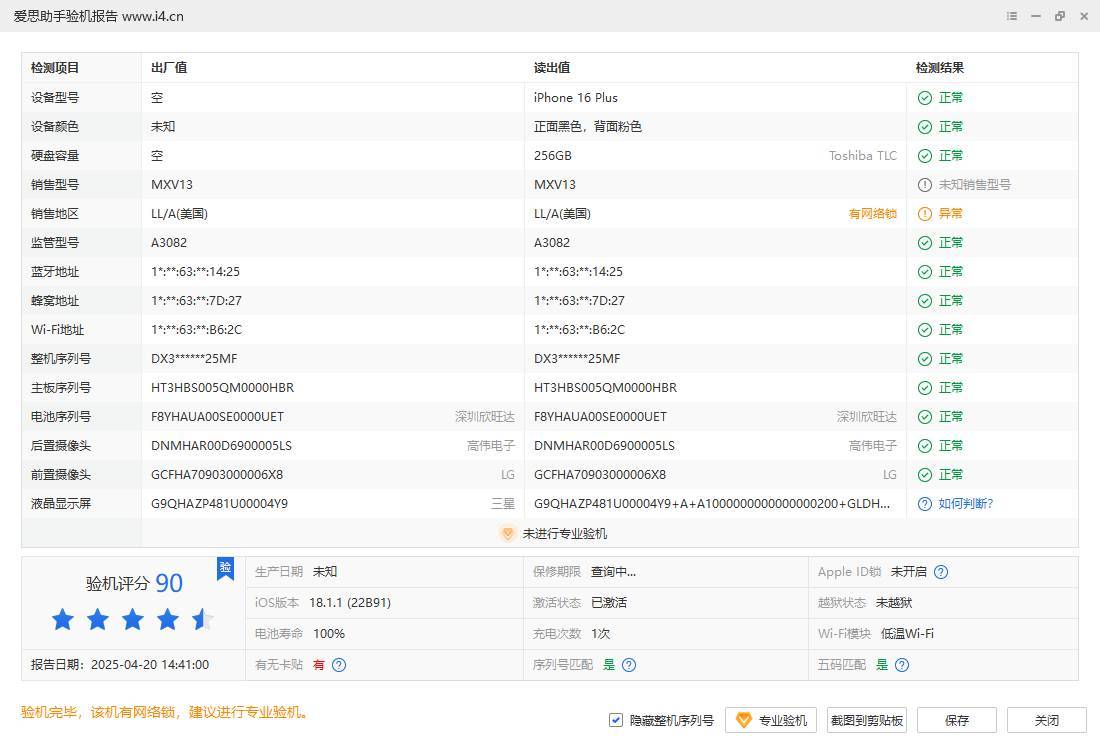Click the 检测结果 column header

[940, 68]
